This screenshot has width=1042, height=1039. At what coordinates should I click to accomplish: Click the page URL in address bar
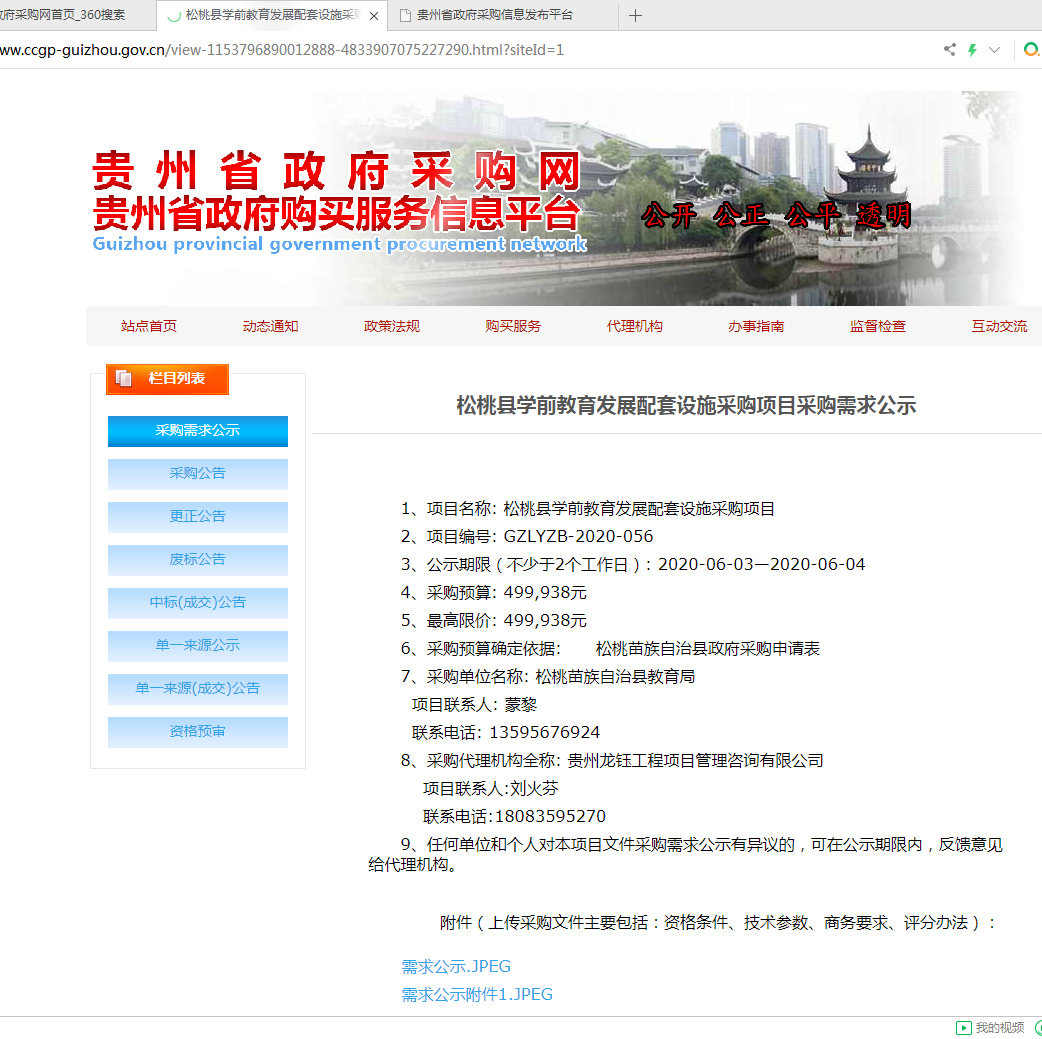point(282,50)
